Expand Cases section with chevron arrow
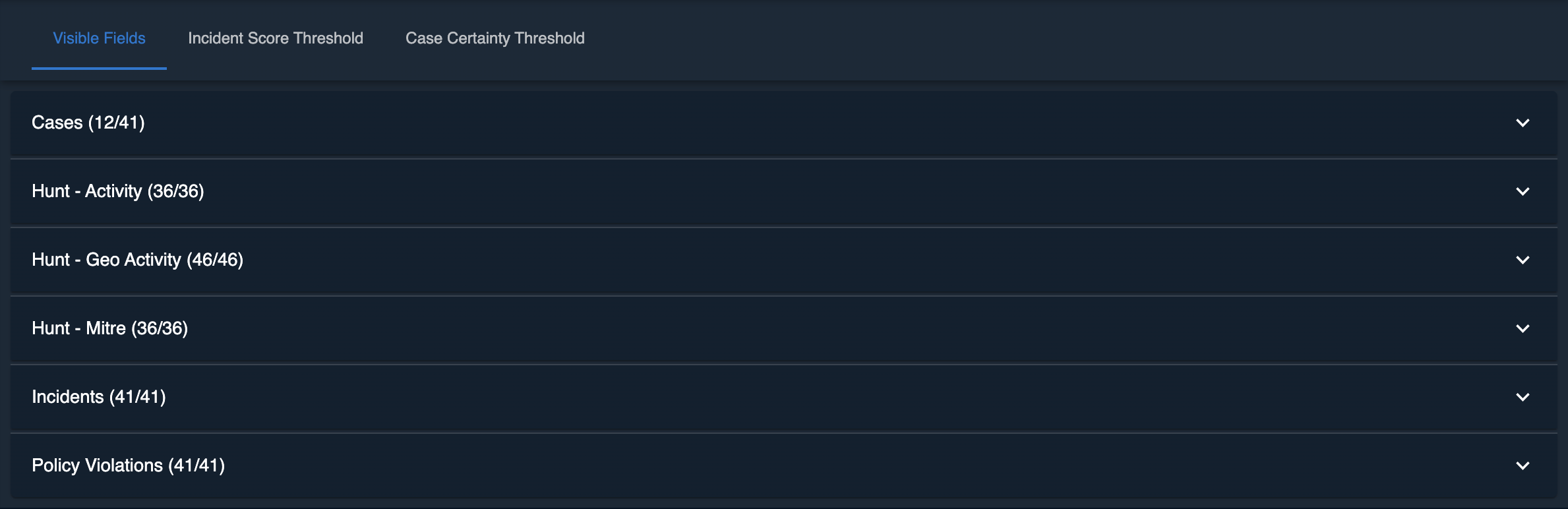The image size is (1568, 509). 1523,123
